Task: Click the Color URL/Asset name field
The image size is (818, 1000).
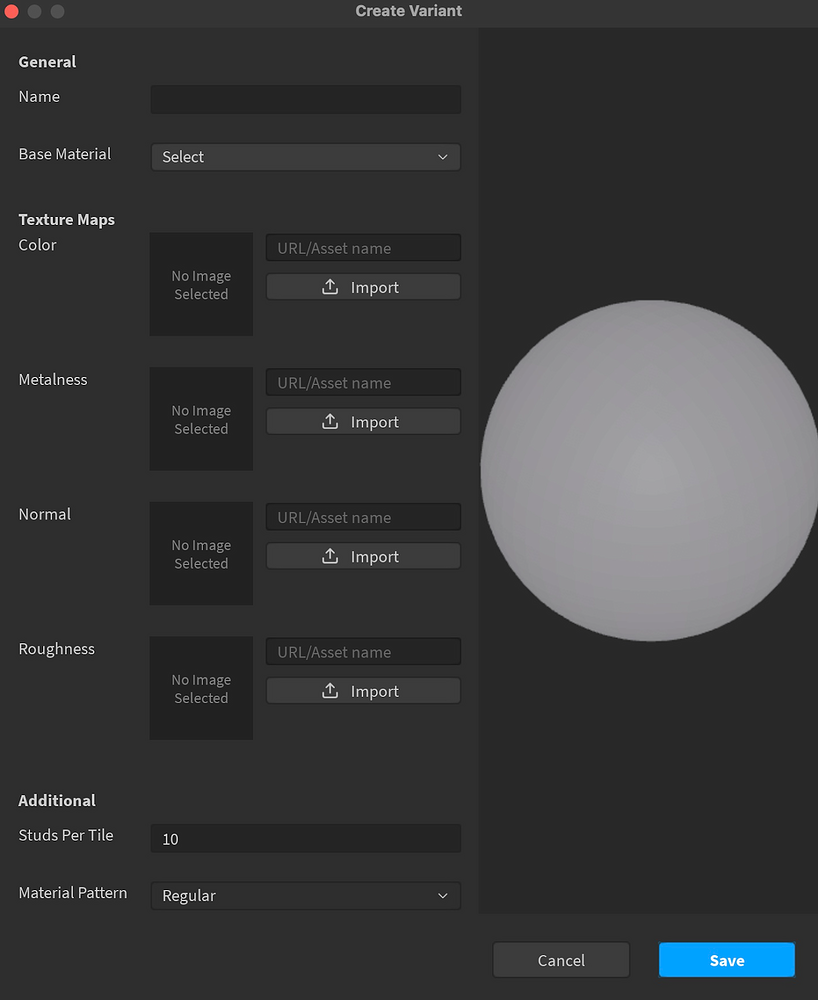Action: click(362, 247)
